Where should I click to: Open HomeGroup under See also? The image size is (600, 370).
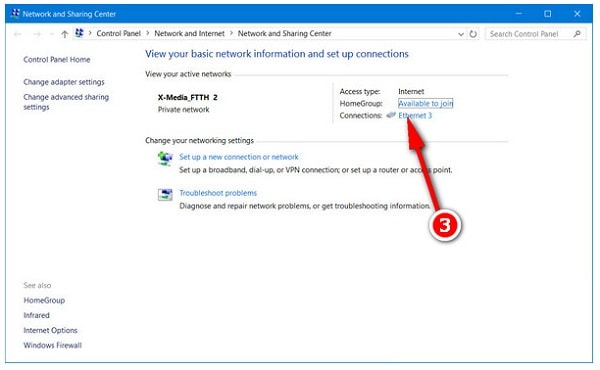44,300
